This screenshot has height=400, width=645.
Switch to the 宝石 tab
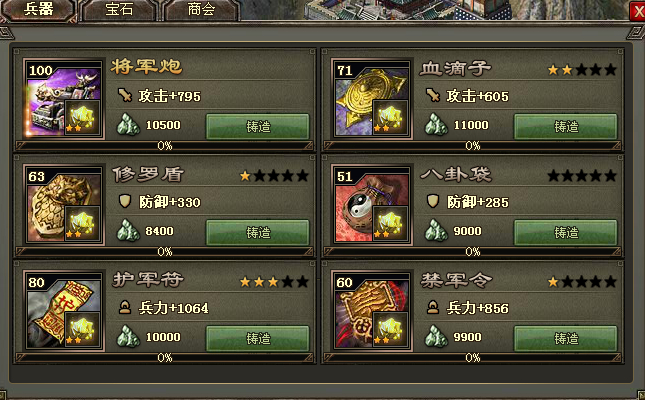pyautogui.click(x=119, y=9)
